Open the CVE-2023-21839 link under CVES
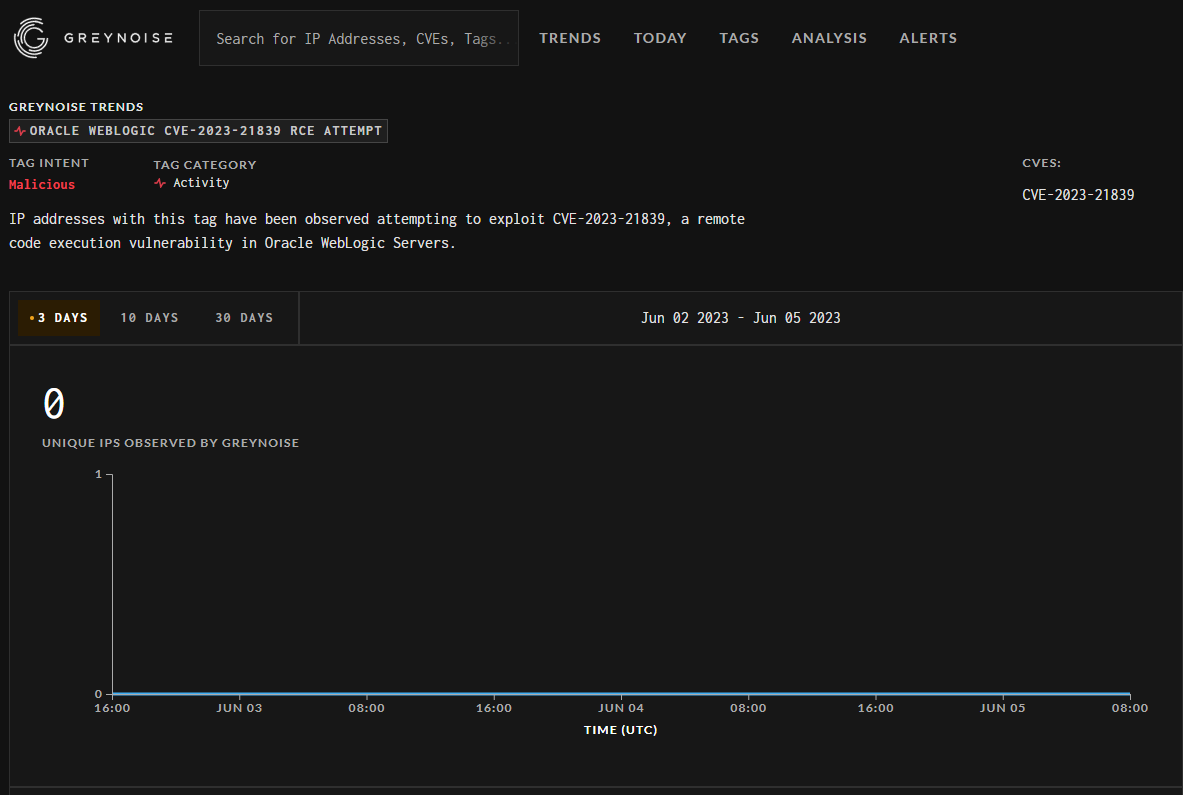Screen dimensions: 1183x795 (1078, 195)
